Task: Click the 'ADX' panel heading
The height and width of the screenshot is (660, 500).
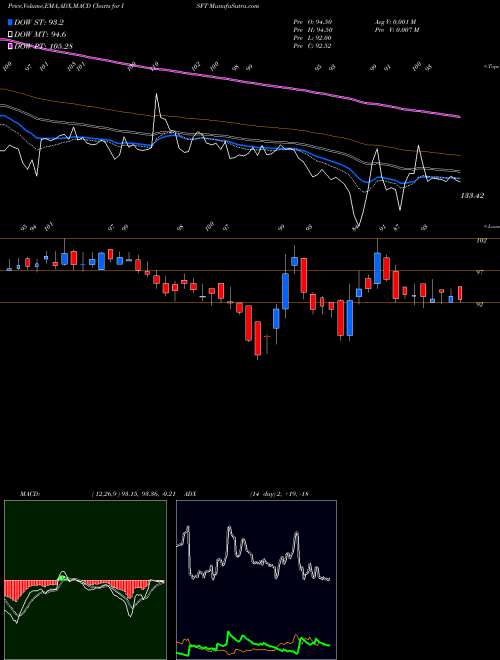Action: pyautogui.click(x=190, y=494)
